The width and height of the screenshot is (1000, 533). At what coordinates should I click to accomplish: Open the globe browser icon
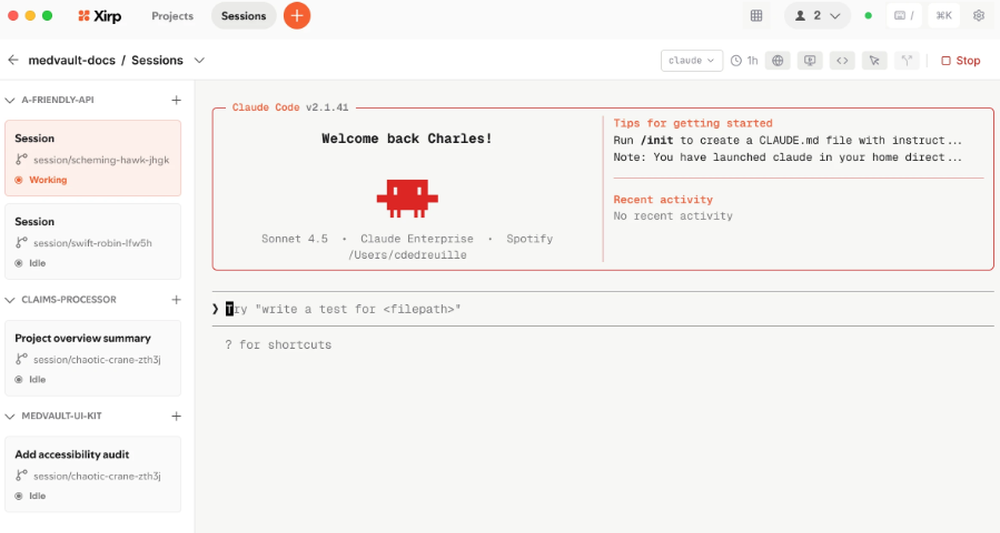[777, 61]
